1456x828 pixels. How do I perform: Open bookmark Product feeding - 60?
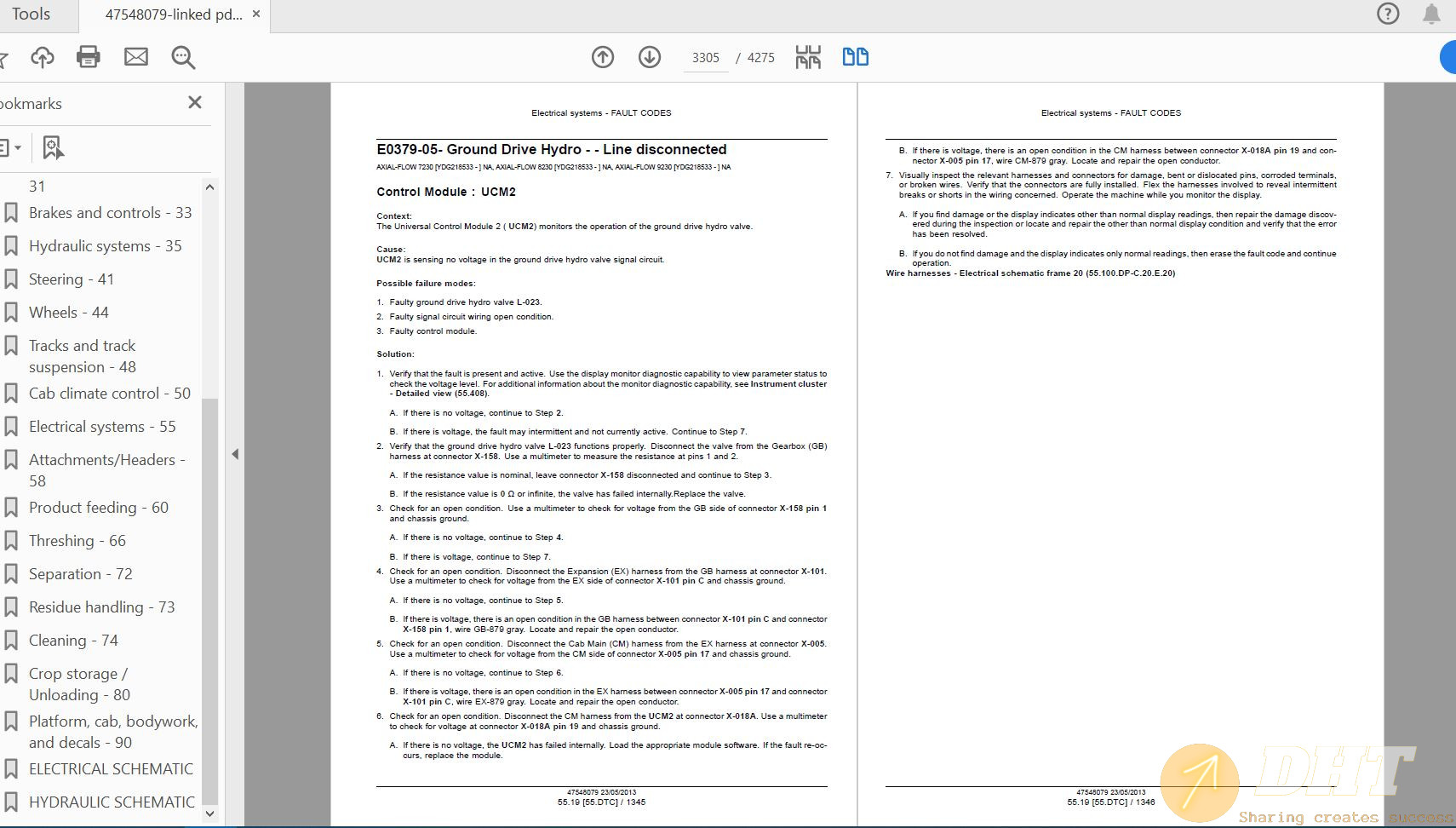tap(99, 508)
